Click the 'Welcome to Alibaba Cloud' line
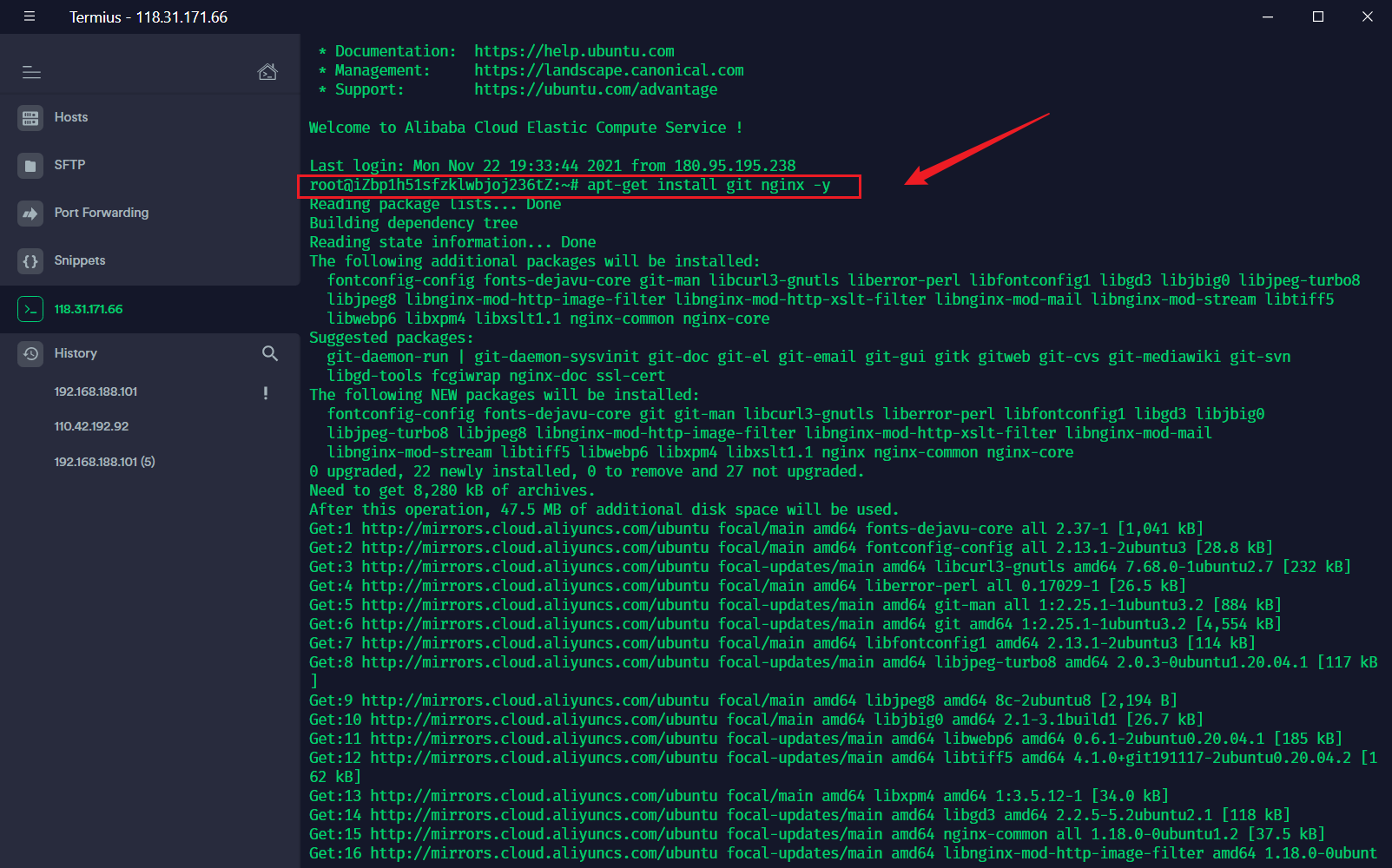 point(526,128)
